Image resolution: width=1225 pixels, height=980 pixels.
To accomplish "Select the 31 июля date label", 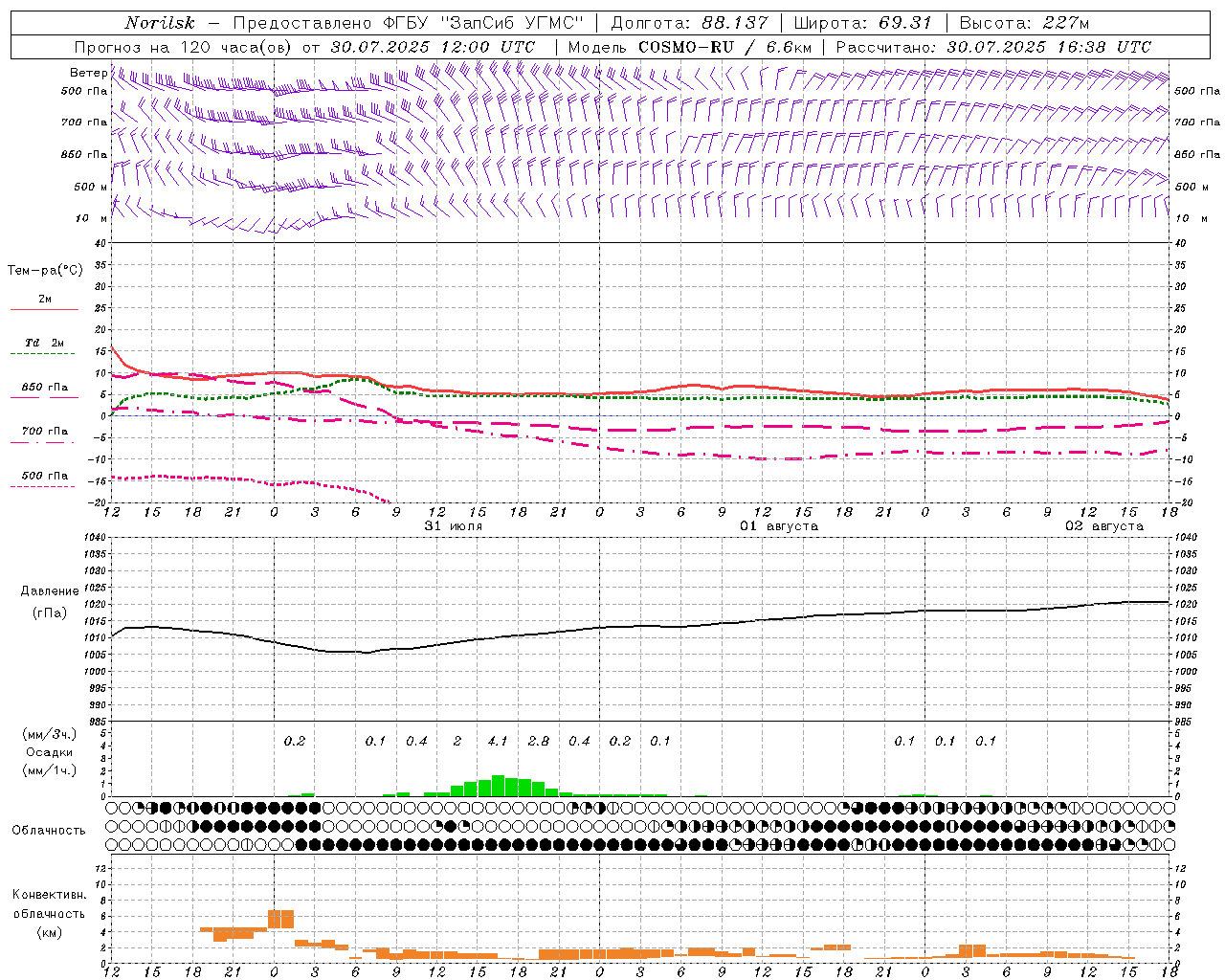I will (454, 526).
